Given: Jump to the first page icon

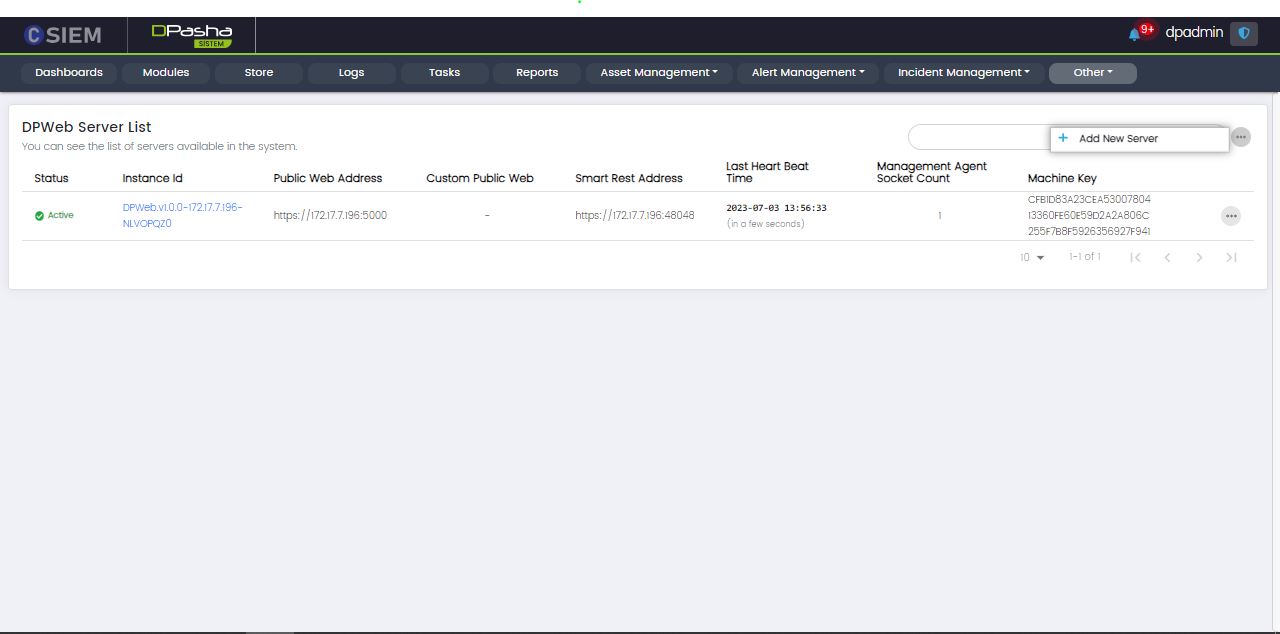Looking at the screenshot, I should point(1135,258).
